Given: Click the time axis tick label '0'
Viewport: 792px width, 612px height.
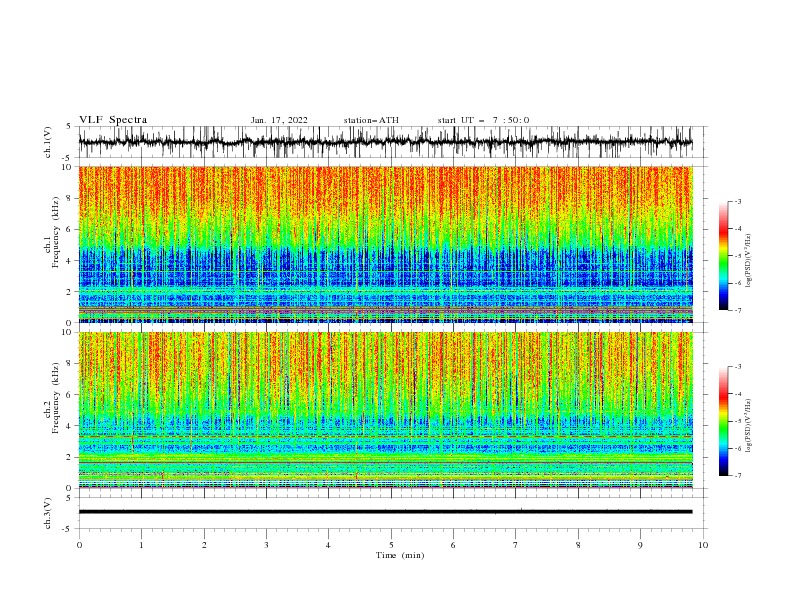Looking at the screenshot, I should click(79, 545).
